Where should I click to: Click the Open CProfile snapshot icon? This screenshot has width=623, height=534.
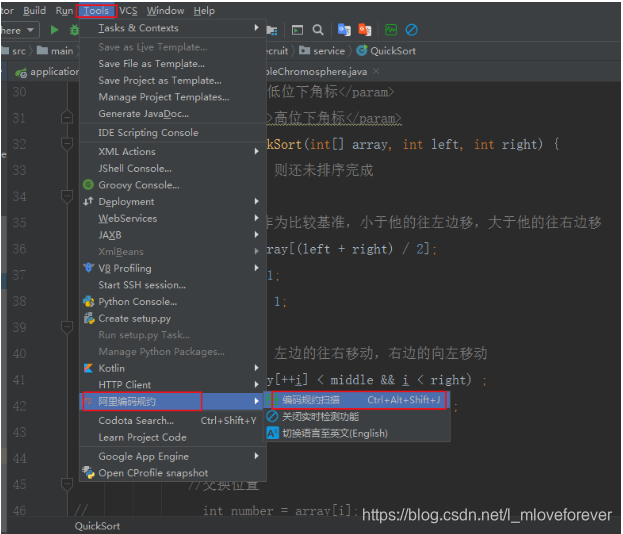pyautogui.click(x=88, y=472)
